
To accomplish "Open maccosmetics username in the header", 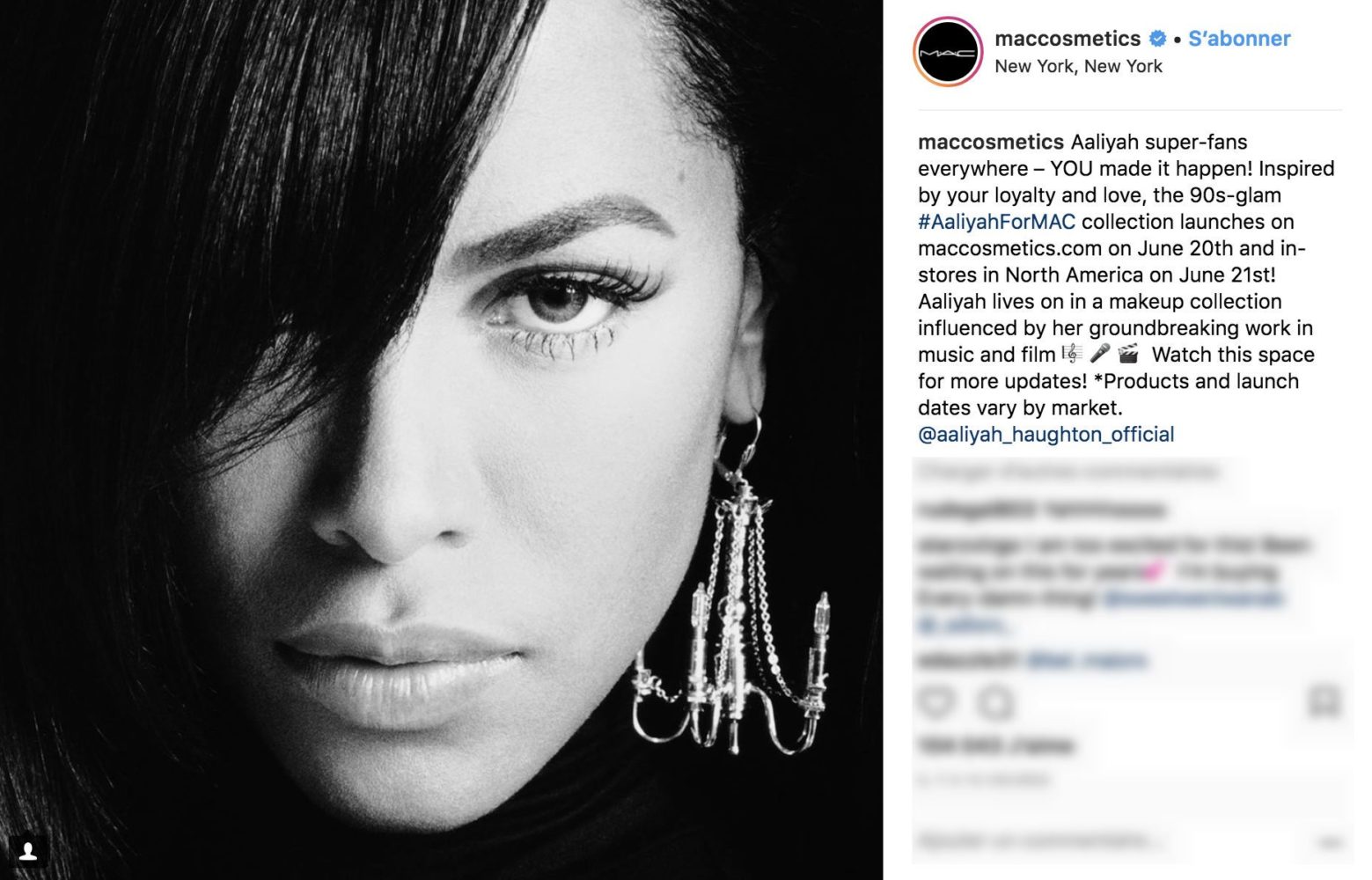I will [1068, 39].
